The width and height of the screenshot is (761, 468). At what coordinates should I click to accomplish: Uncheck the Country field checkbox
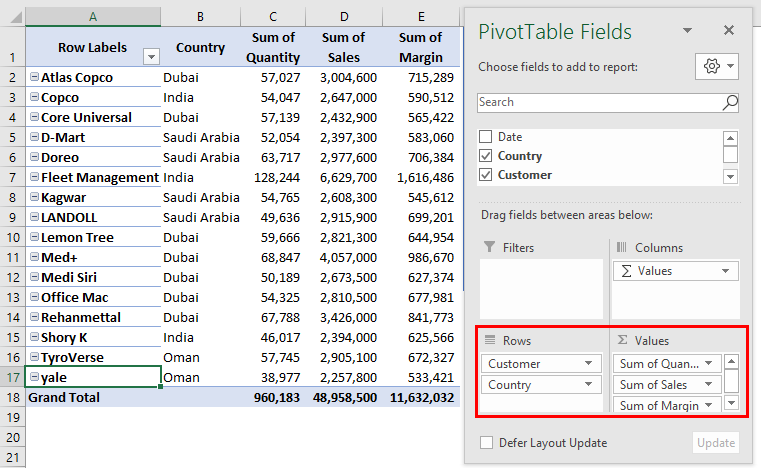(x=486, y=156)
